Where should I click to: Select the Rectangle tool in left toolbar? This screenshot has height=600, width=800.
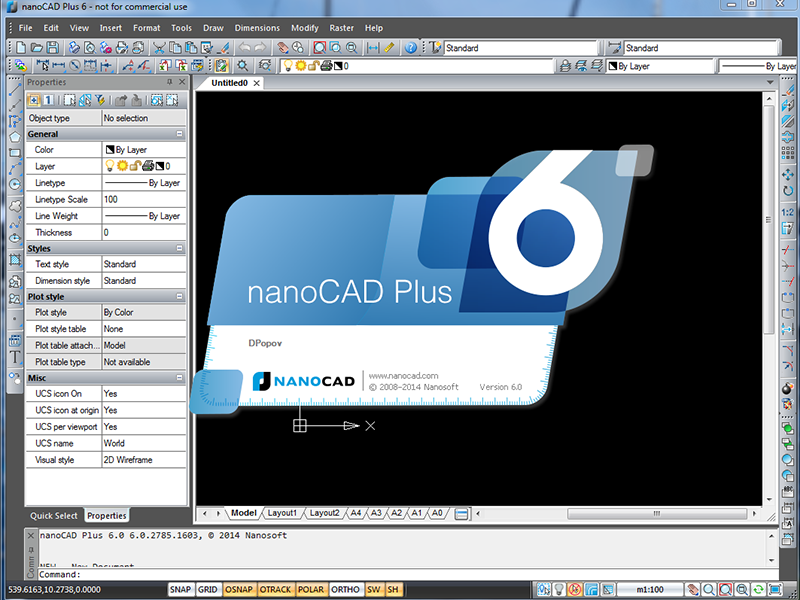[x=15, y=153]
